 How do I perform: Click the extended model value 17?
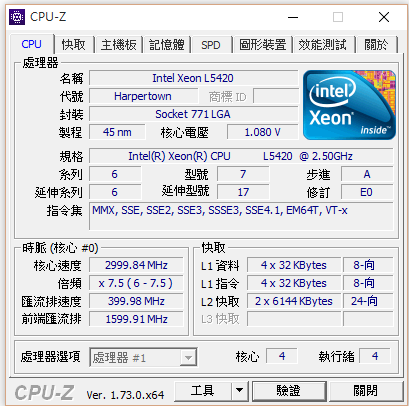coord(243,192)
